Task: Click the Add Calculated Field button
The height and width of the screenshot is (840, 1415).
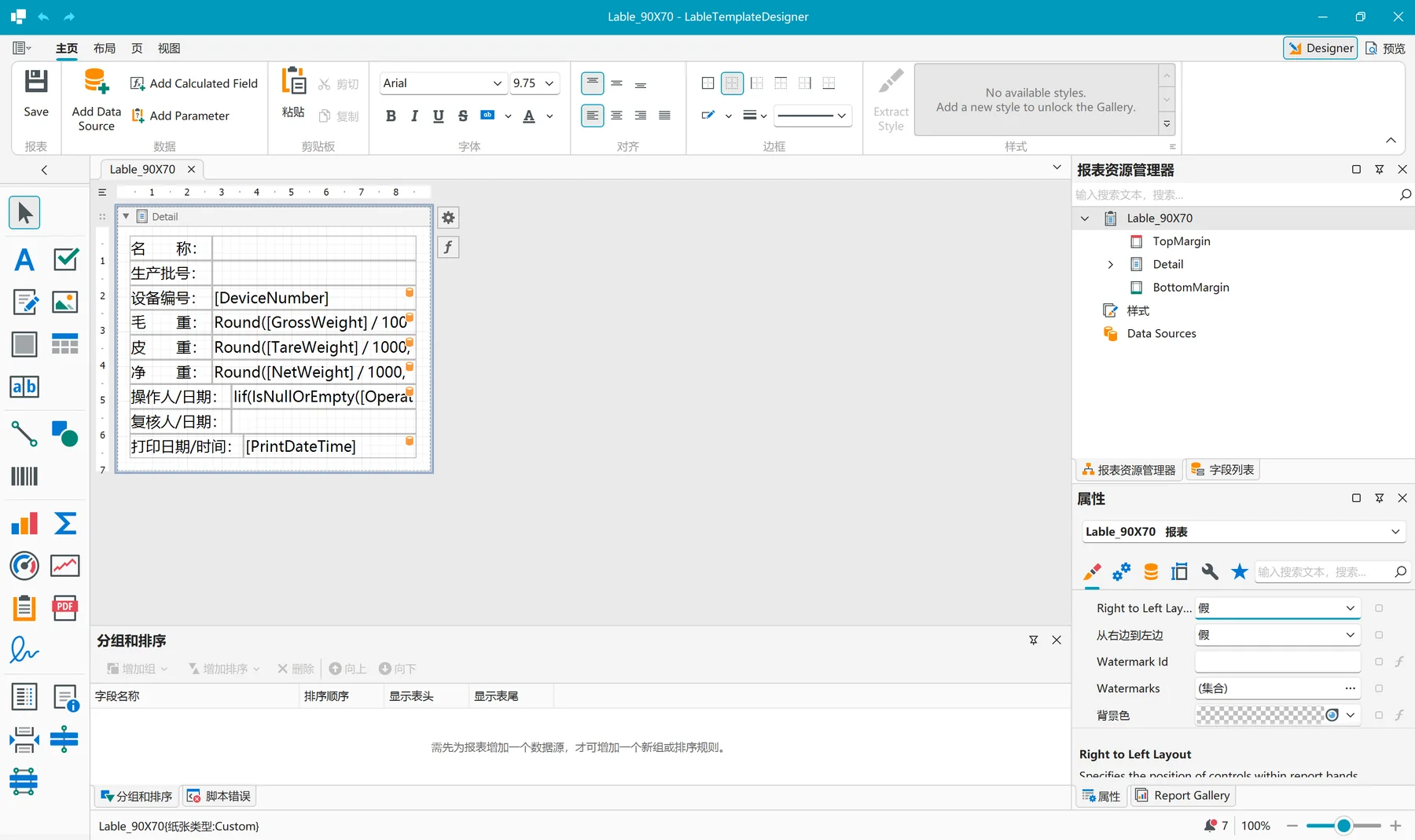Action: click(x=193, y=83)
